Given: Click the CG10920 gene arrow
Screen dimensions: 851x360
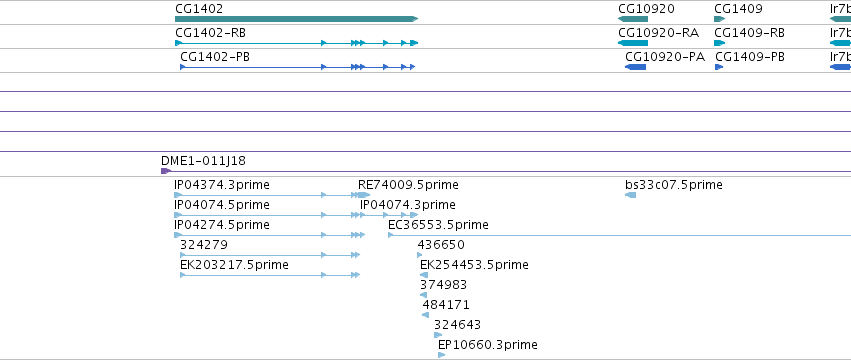Looking at the screenshot, I should [x=633, y=19].
